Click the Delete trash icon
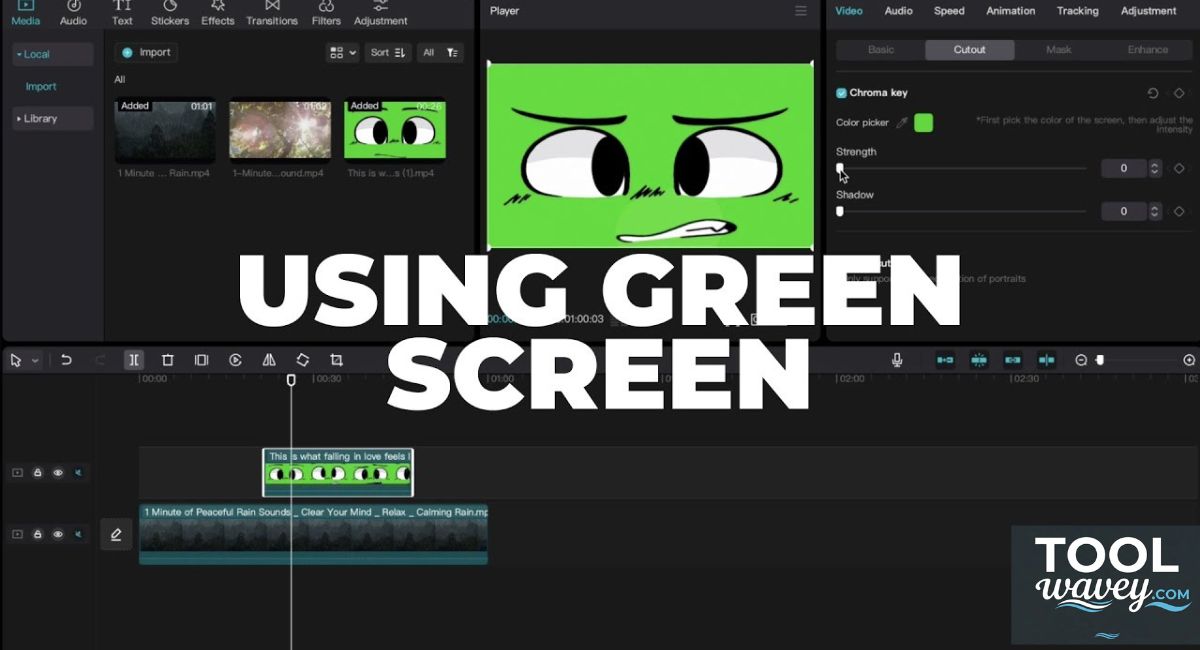Screen dimensions: 1200x650 [168, 360]
